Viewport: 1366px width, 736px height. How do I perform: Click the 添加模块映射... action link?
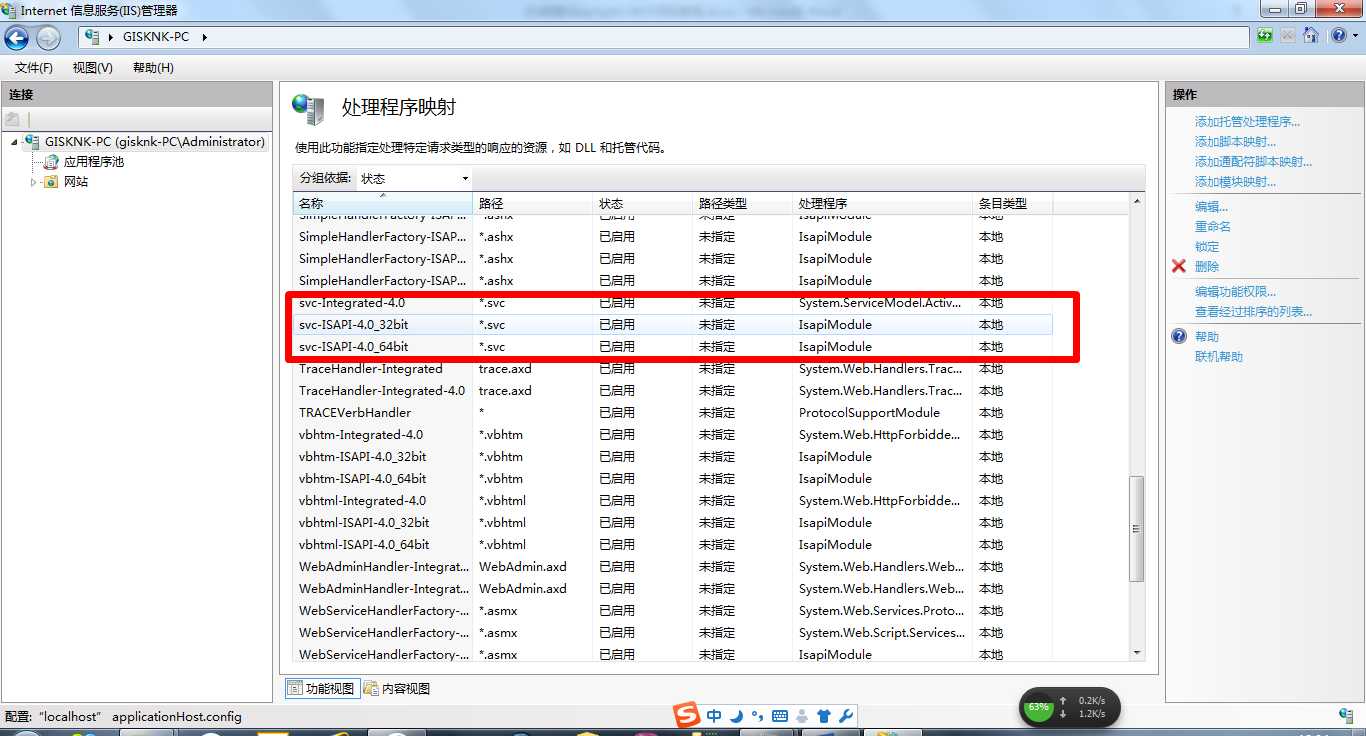[x=1235, y=182]
